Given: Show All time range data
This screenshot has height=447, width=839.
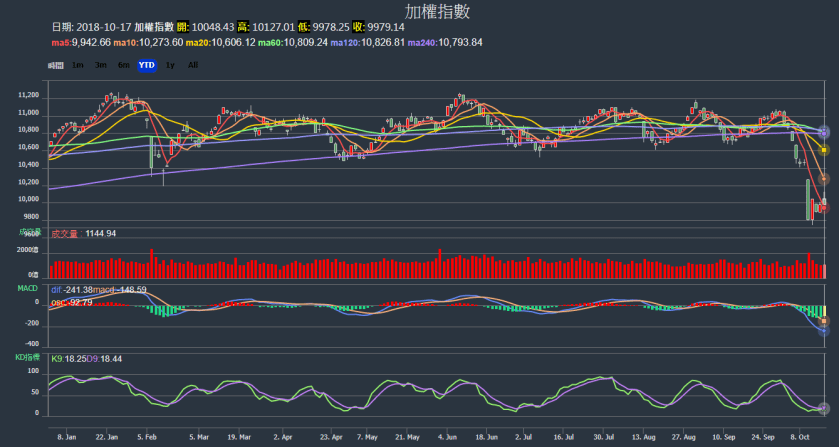Looking at the screenshot, I should coord(193,65).
